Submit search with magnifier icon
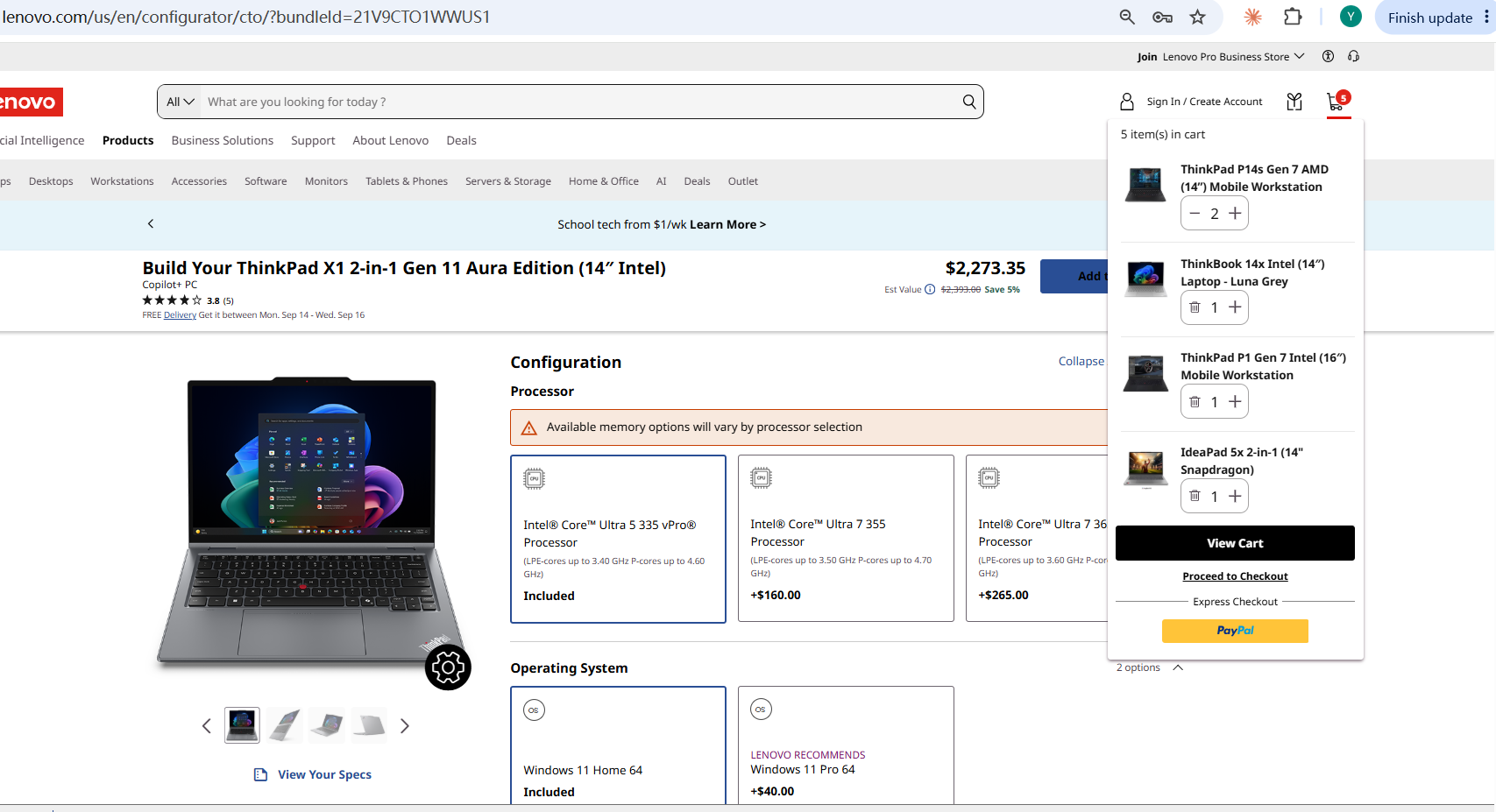Viewport: 1496px width, 812px height. tap(968, 102)
